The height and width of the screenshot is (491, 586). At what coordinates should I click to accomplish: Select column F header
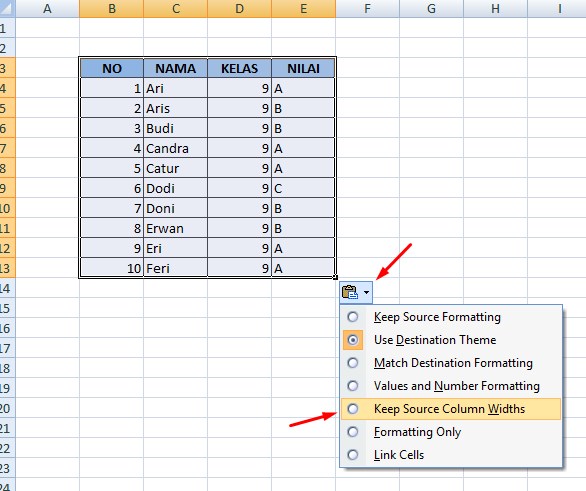[367, 8]
